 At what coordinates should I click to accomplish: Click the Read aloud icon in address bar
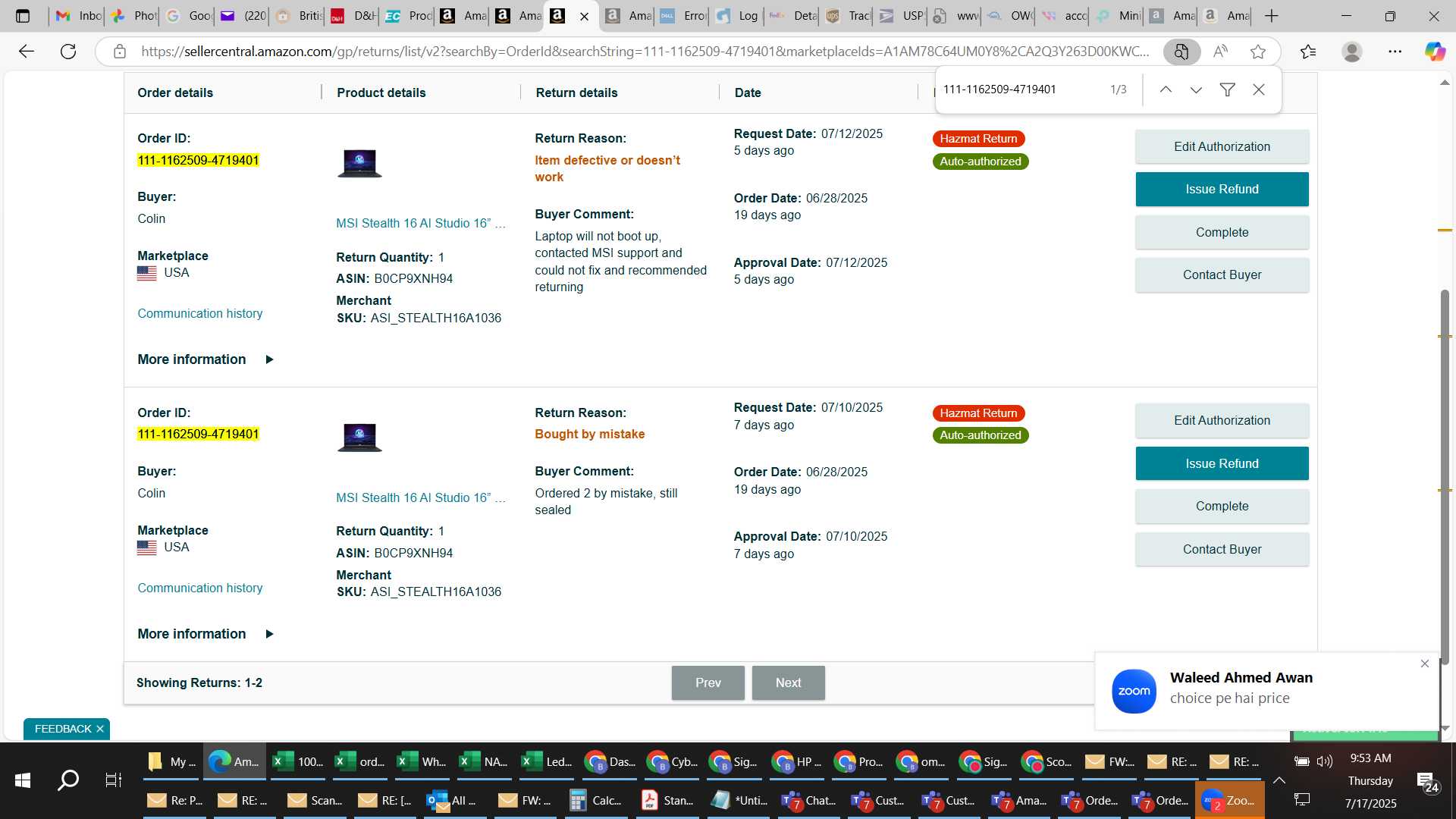coord(1220,52)
